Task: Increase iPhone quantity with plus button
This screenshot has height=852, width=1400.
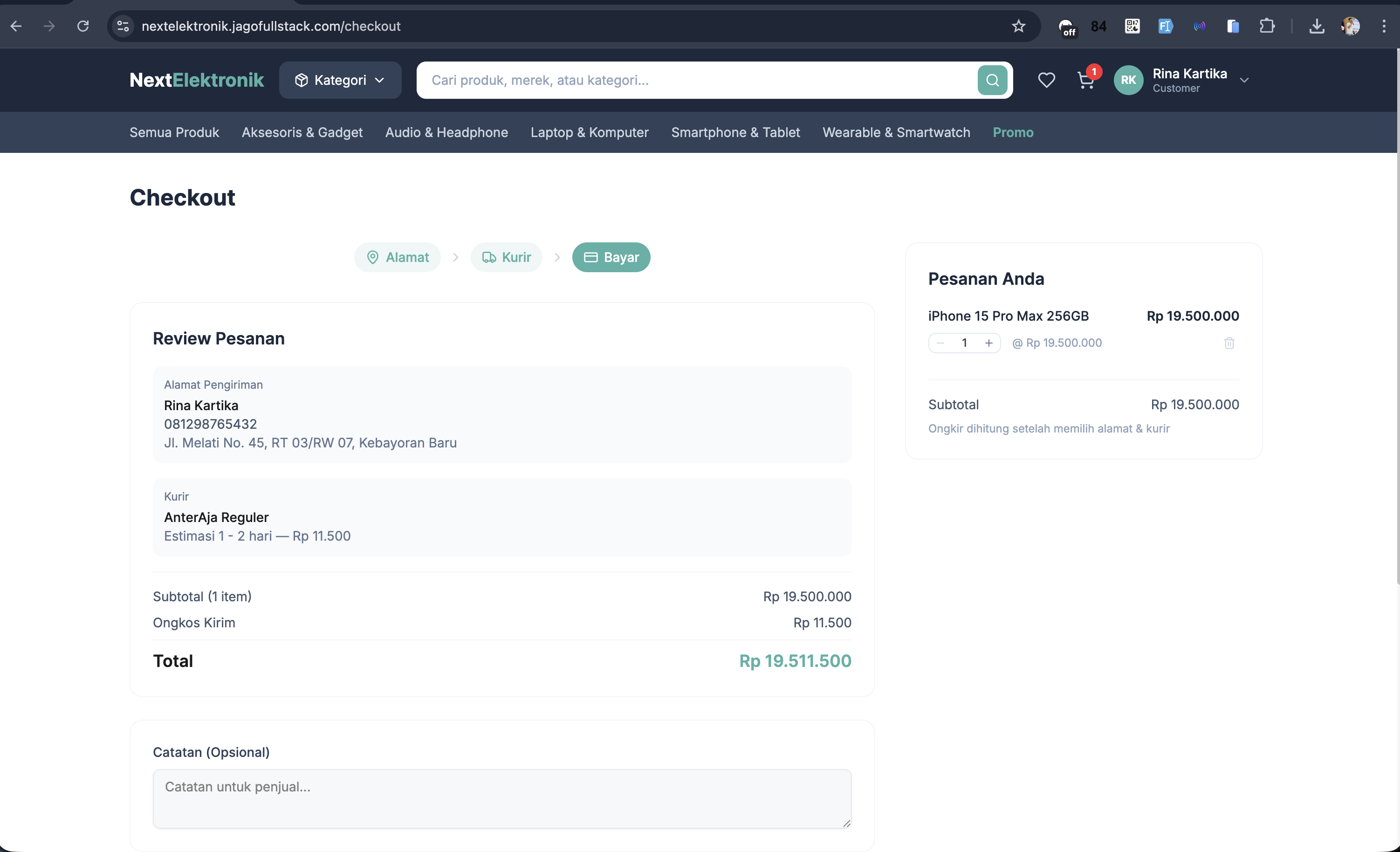Action: 988,343
